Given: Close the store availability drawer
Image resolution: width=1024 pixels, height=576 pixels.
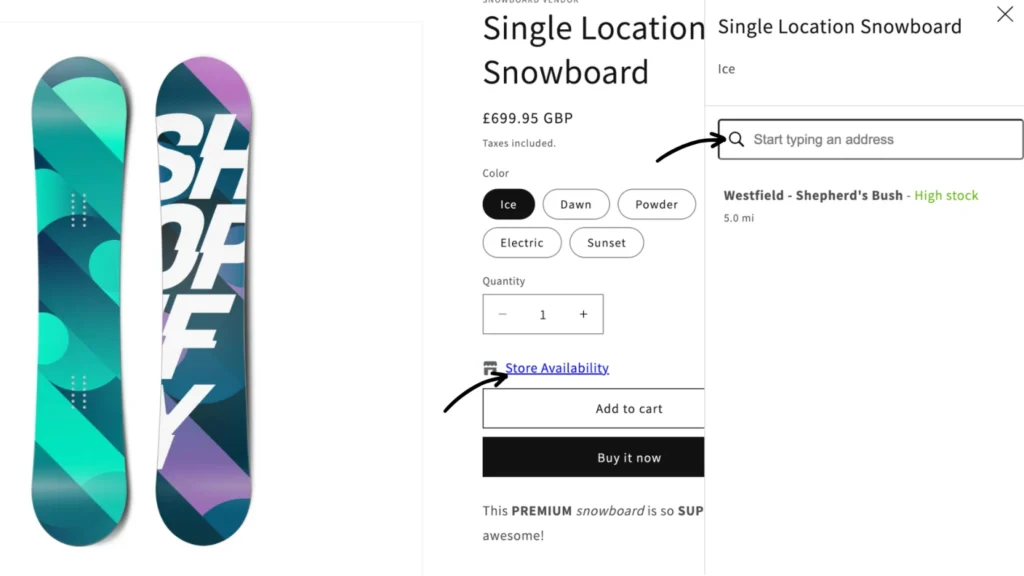Looking at the screenshot, I should tap(1004, 15).
